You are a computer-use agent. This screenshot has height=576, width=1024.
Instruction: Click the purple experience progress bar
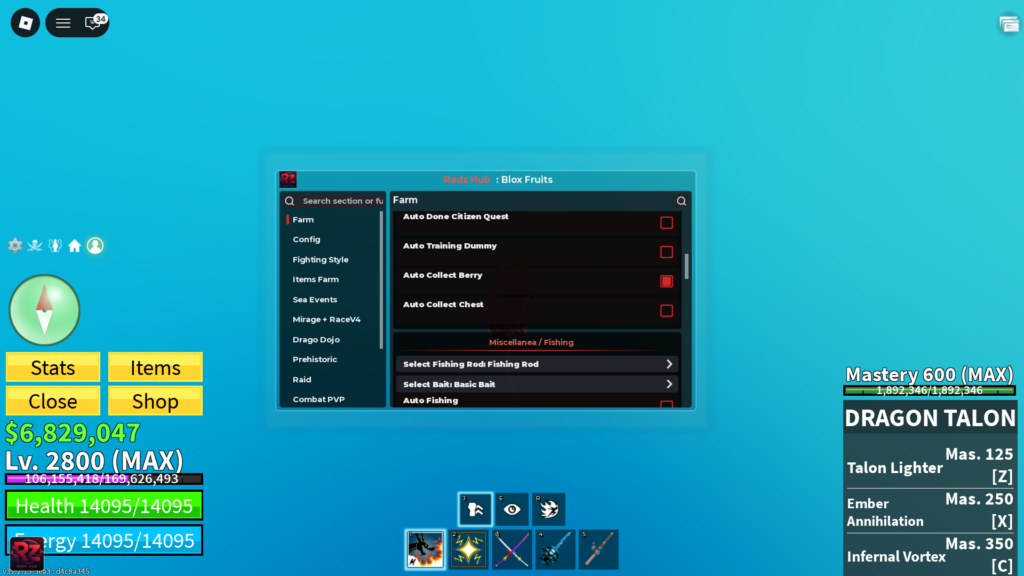[104, 479]
